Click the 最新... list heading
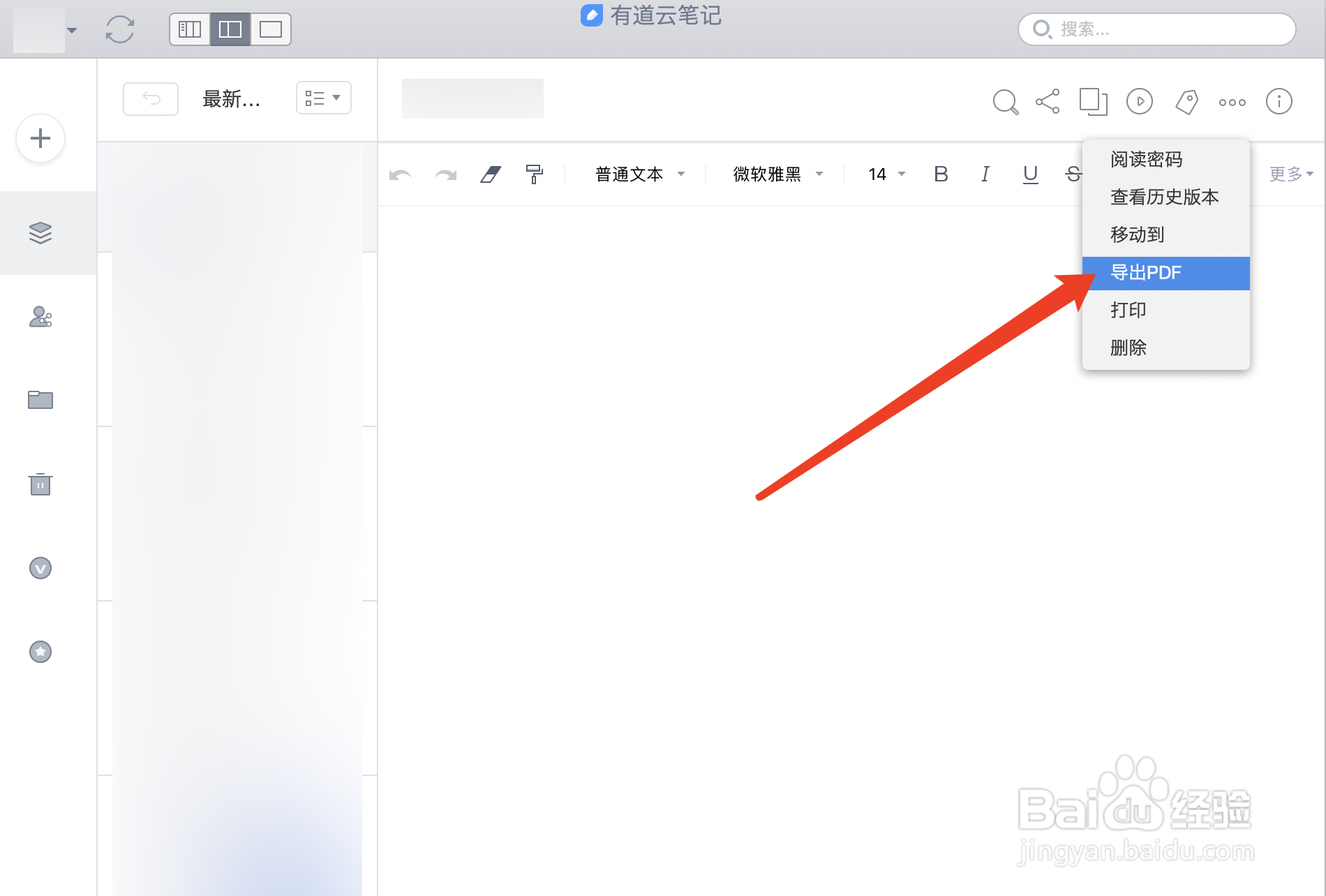Screen dimensions: 1326x896 231,99
